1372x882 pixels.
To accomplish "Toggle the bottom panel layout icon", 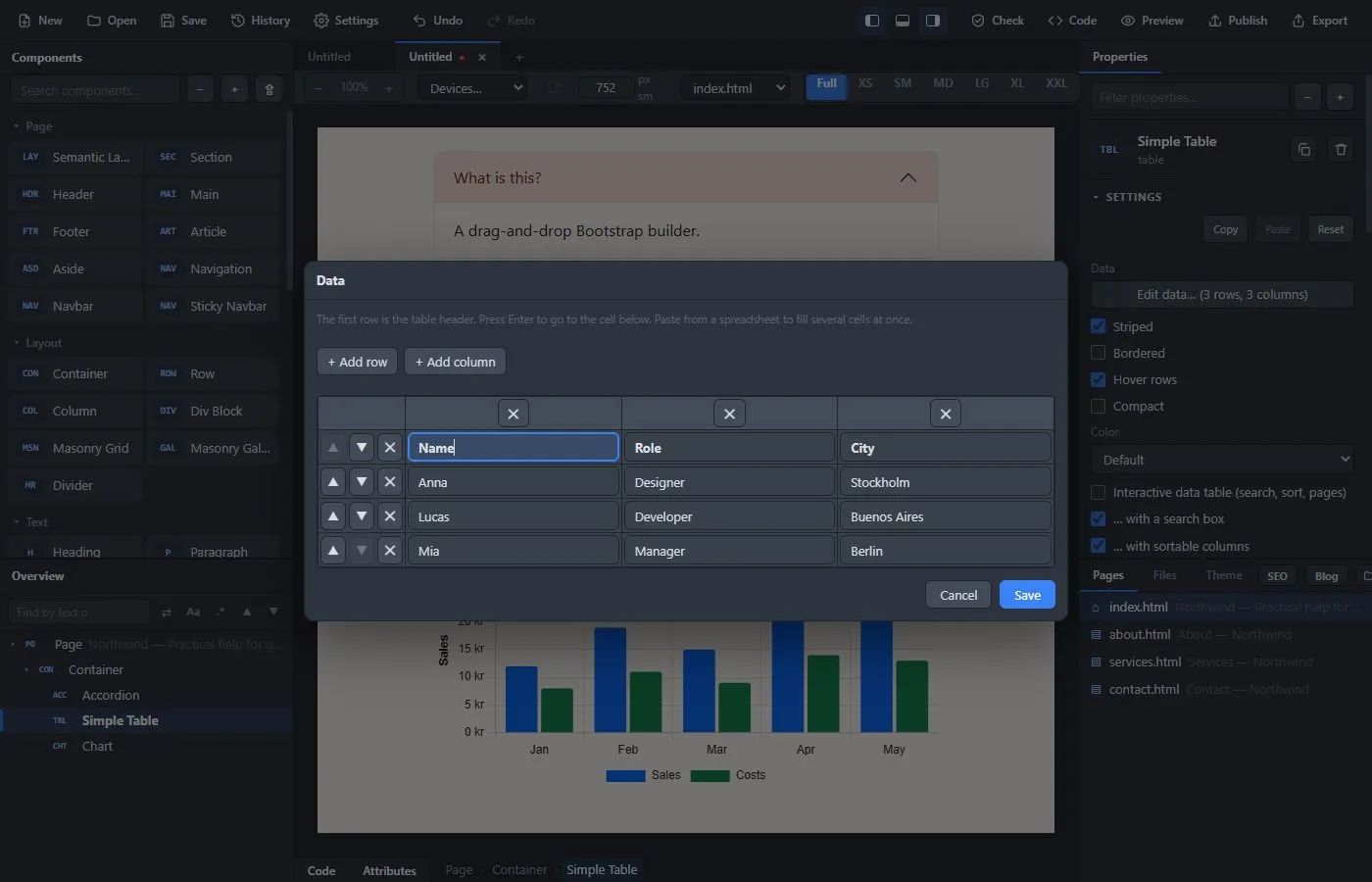I will point(903,21).
